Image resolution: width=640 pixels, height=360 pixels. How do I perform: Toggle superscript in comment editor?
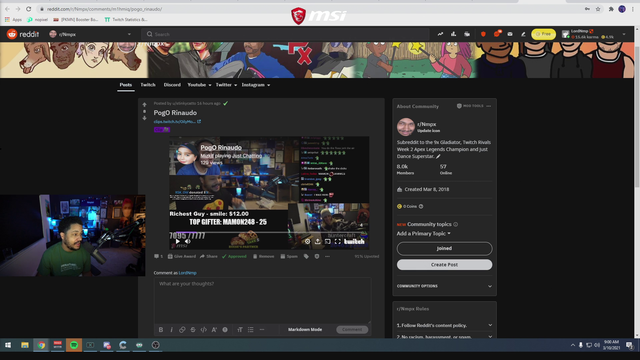pyautogui.click(x=214, y=329)
